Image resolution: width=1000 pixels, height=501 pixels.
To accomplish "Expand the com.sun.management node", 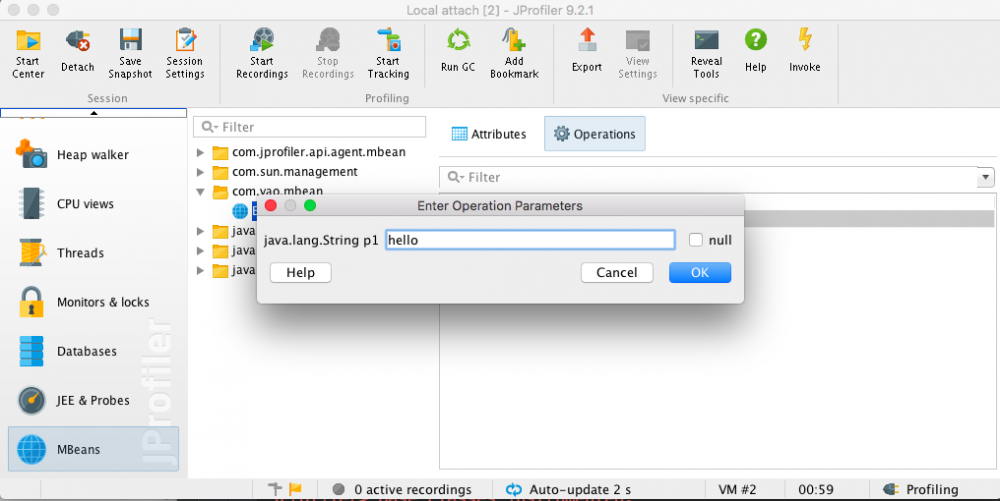I will pos(200,172).
